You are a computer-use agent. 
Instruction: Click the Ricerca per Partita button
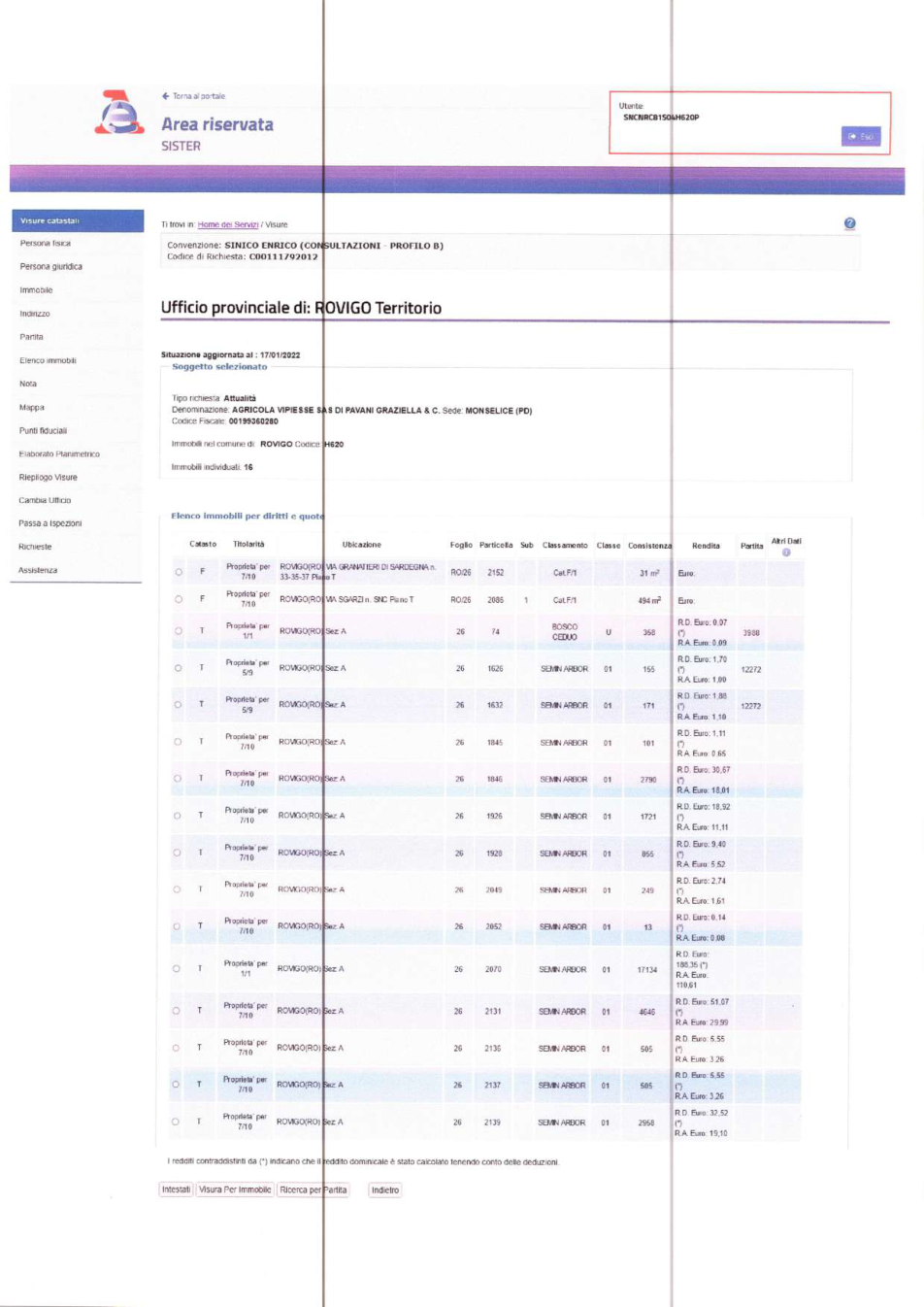pos(313,1190)
